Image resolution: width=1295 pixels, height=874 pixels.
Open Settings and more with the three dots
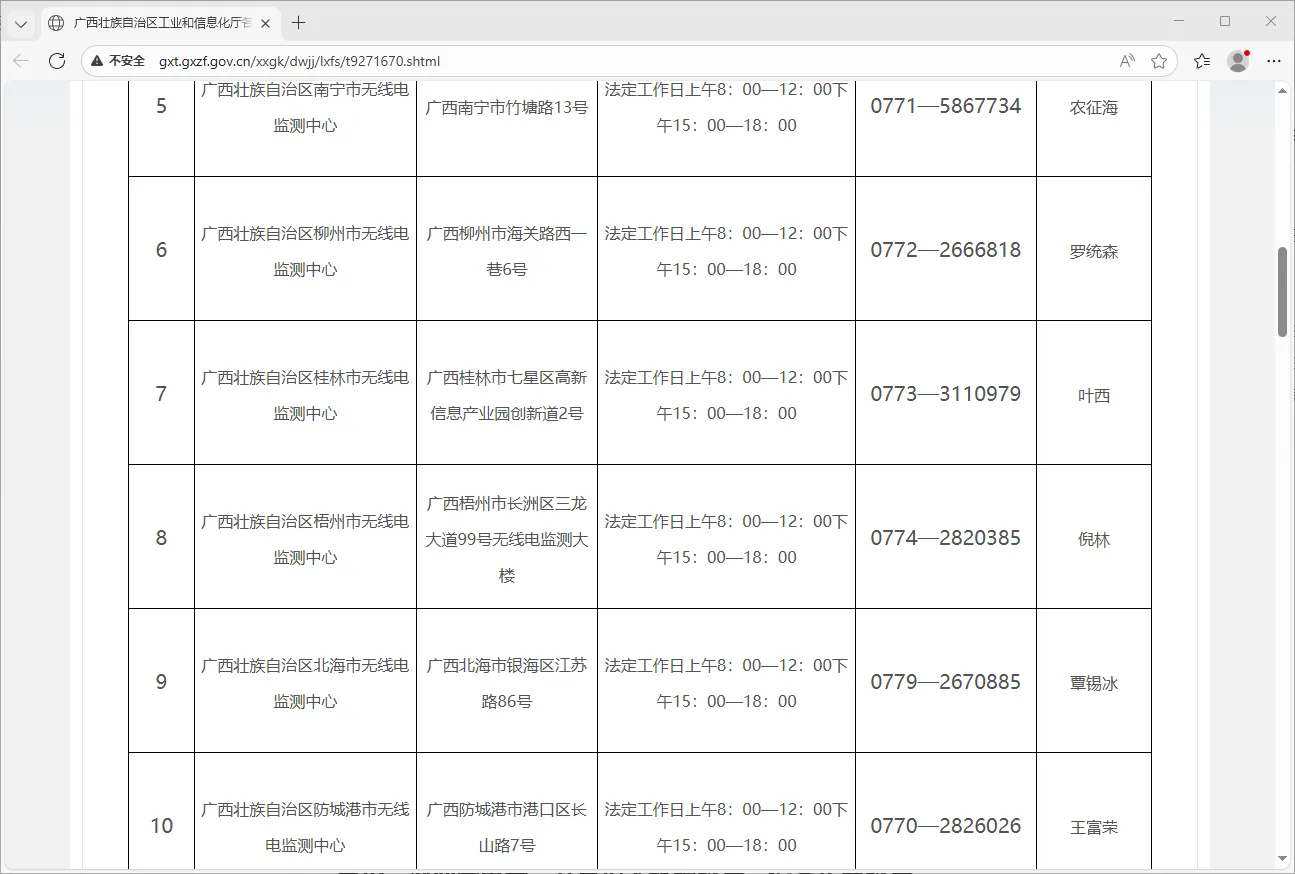[1273, 61]
